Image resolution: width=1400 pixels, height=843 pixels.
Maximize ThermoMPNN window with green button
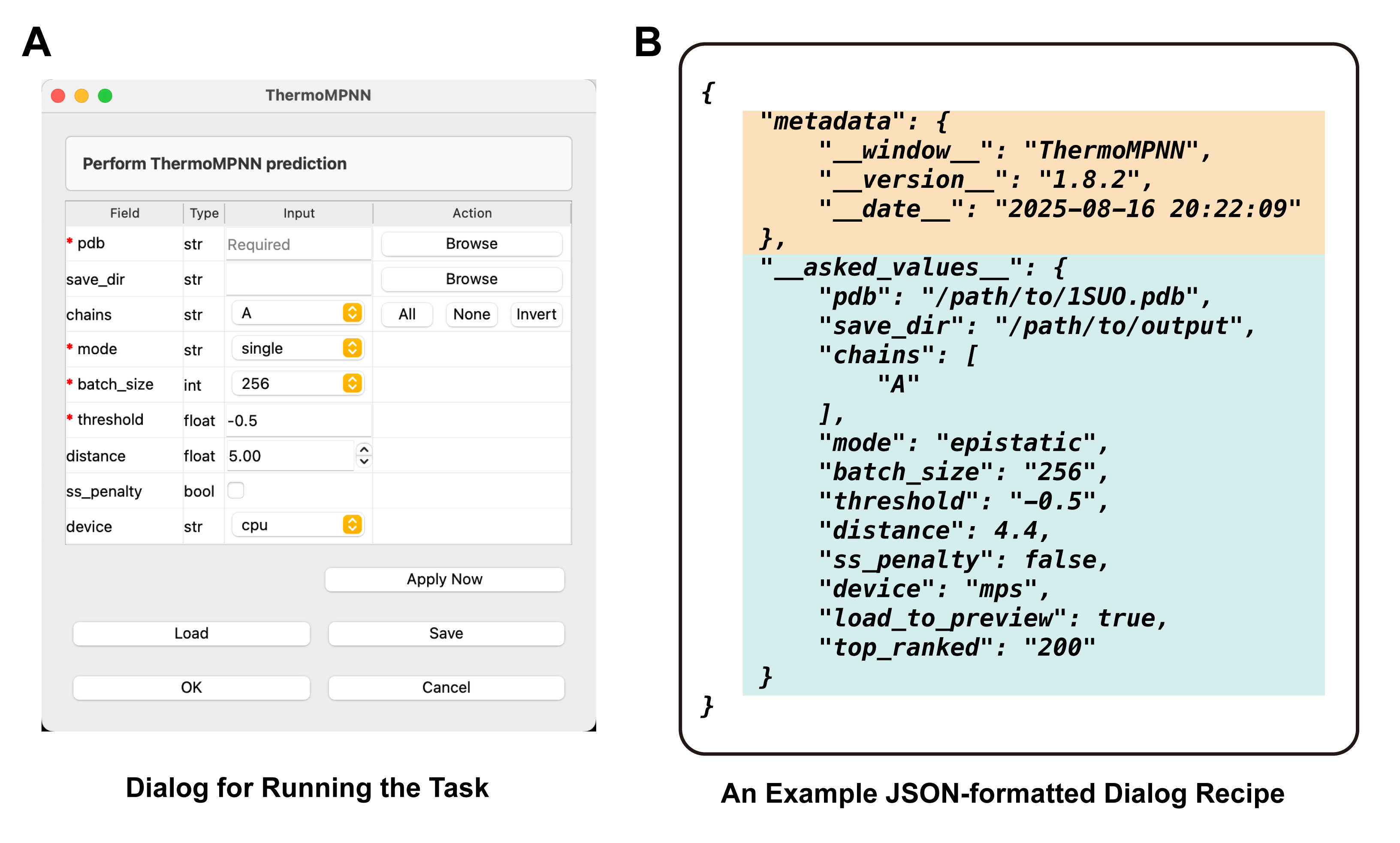(105, 96)
